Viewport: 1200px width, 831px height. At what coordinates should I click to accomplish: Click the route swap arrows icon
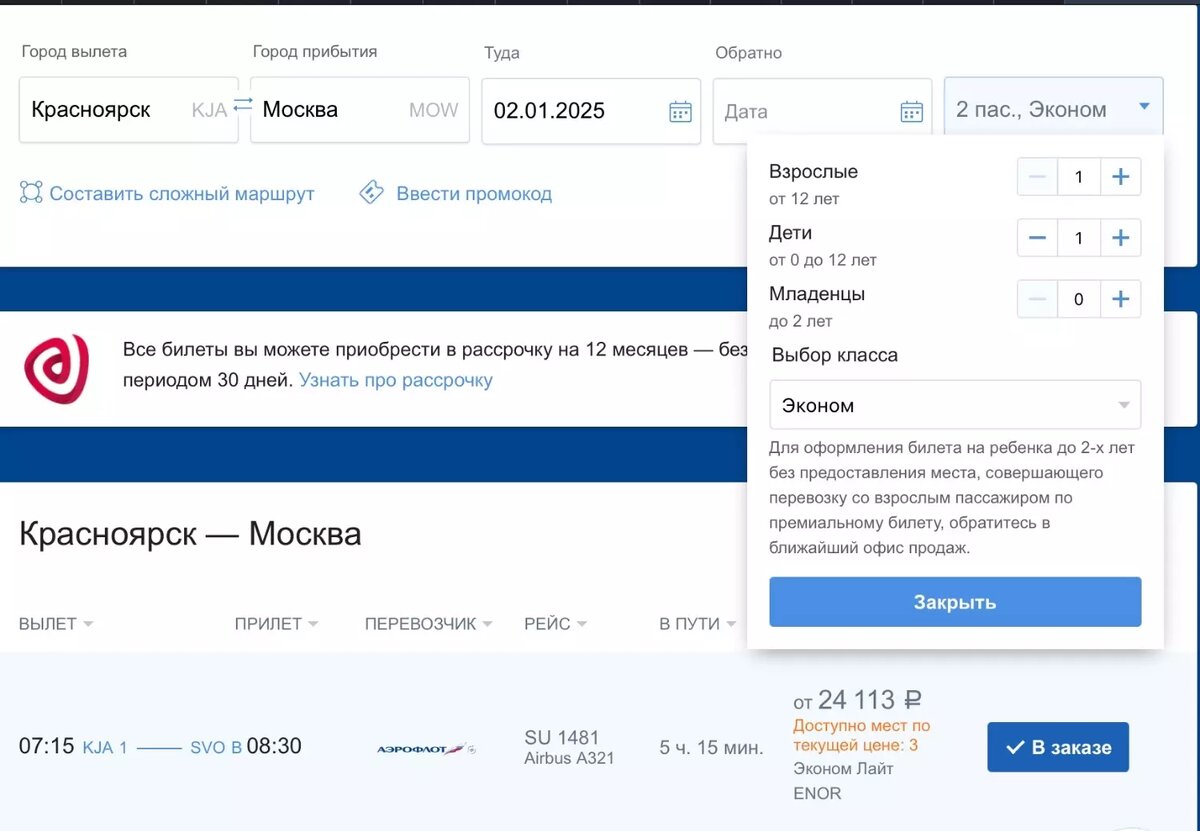click(243, 103)
